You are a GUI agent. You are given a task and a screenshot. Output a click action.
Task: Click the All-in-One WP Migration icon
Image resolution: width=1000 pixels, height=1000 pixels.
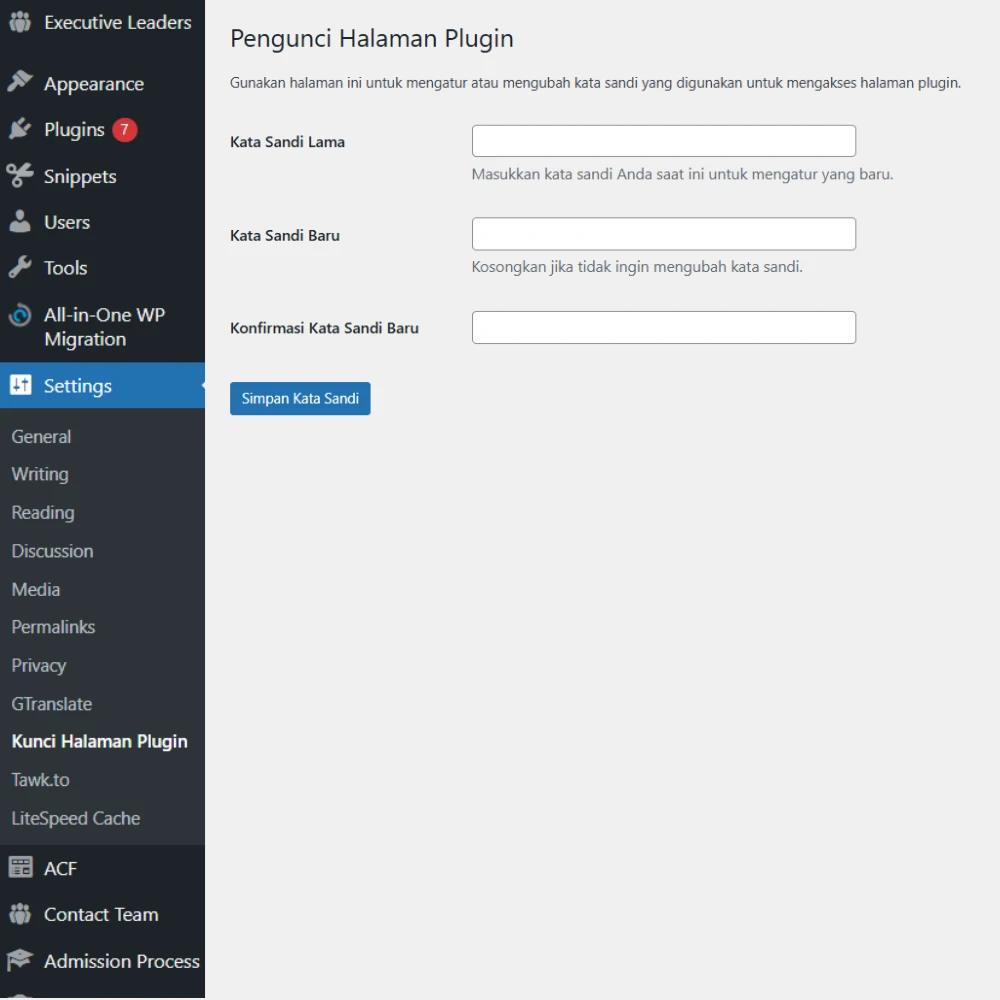point(20,316)
